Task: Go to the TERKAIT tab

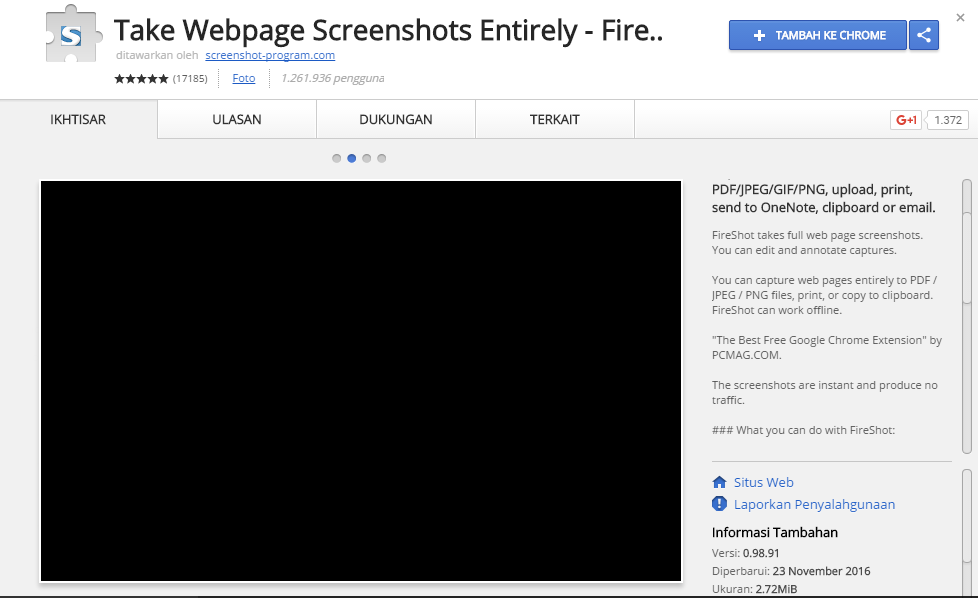Action: pos(555,120)
